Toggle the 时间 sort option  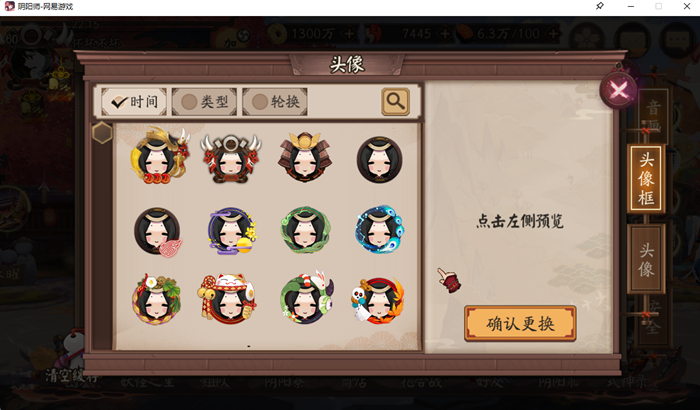pyautogui.click(x=134, y=102)
